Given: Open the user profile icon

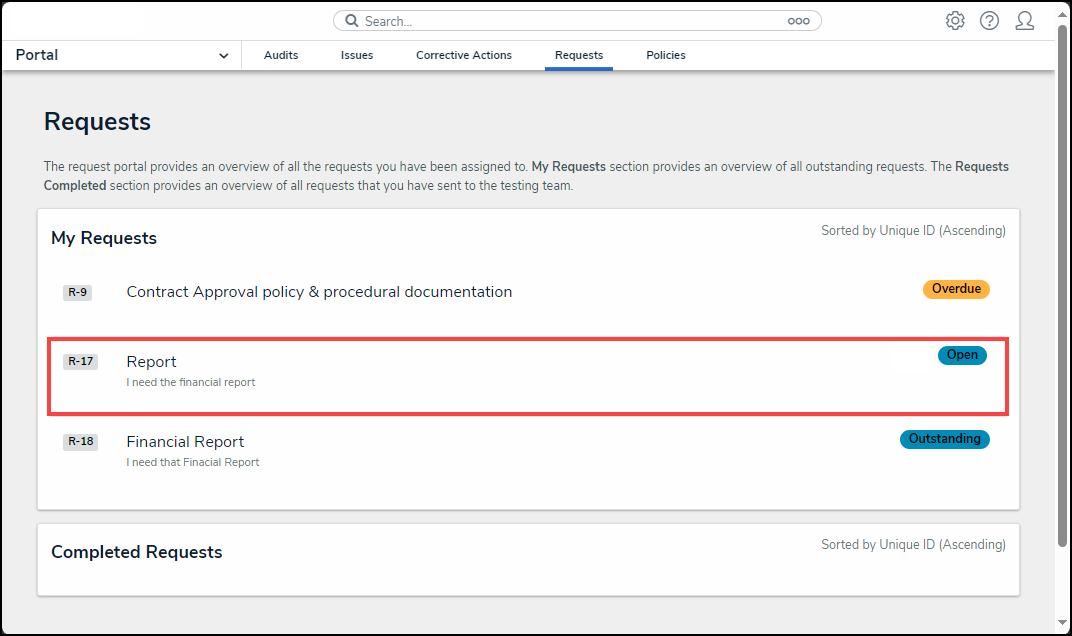Looking at the screenshot, I should [x=1024, y=21].
